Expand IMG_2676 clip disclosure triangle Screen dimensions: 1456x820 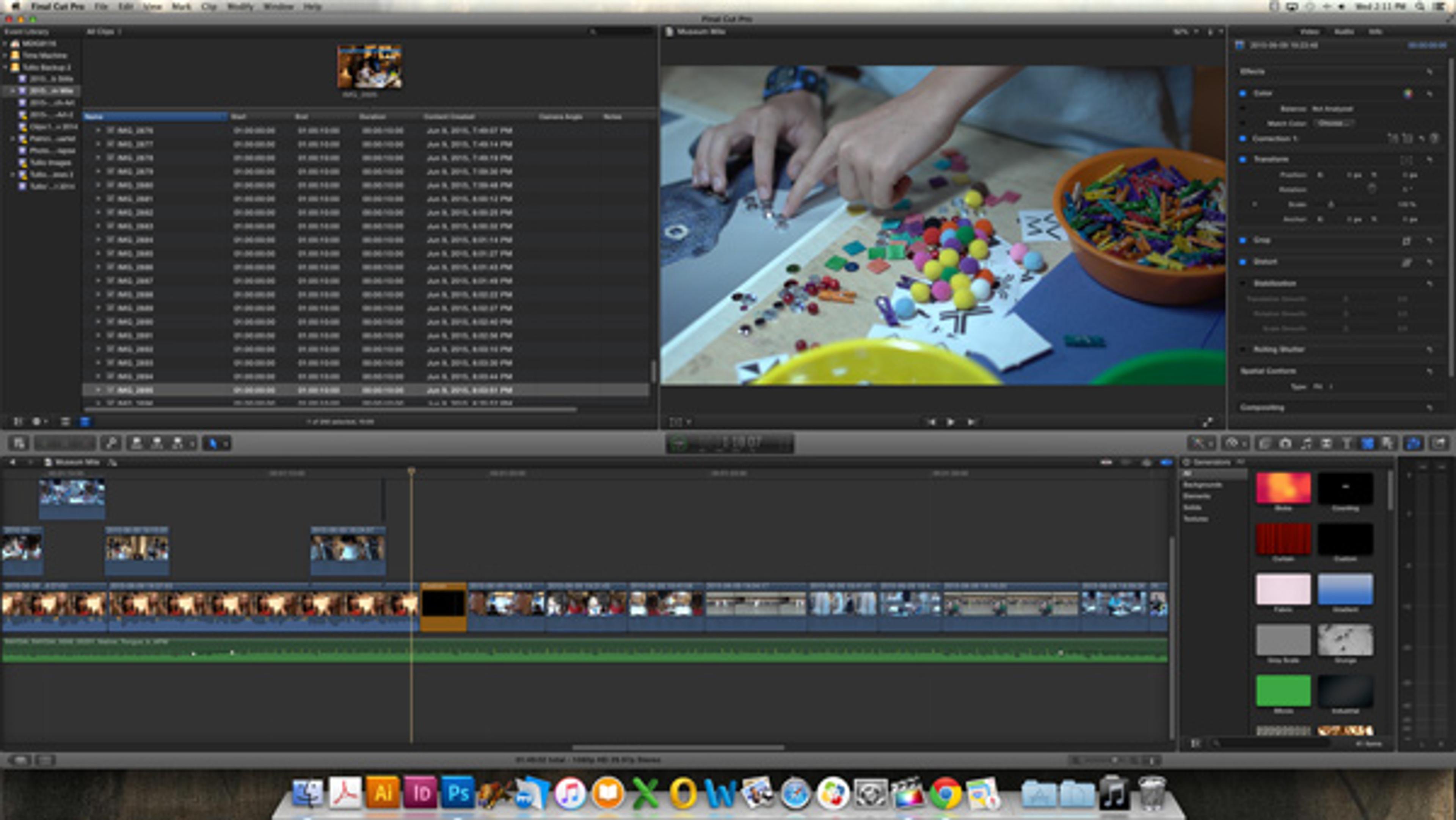98,130
